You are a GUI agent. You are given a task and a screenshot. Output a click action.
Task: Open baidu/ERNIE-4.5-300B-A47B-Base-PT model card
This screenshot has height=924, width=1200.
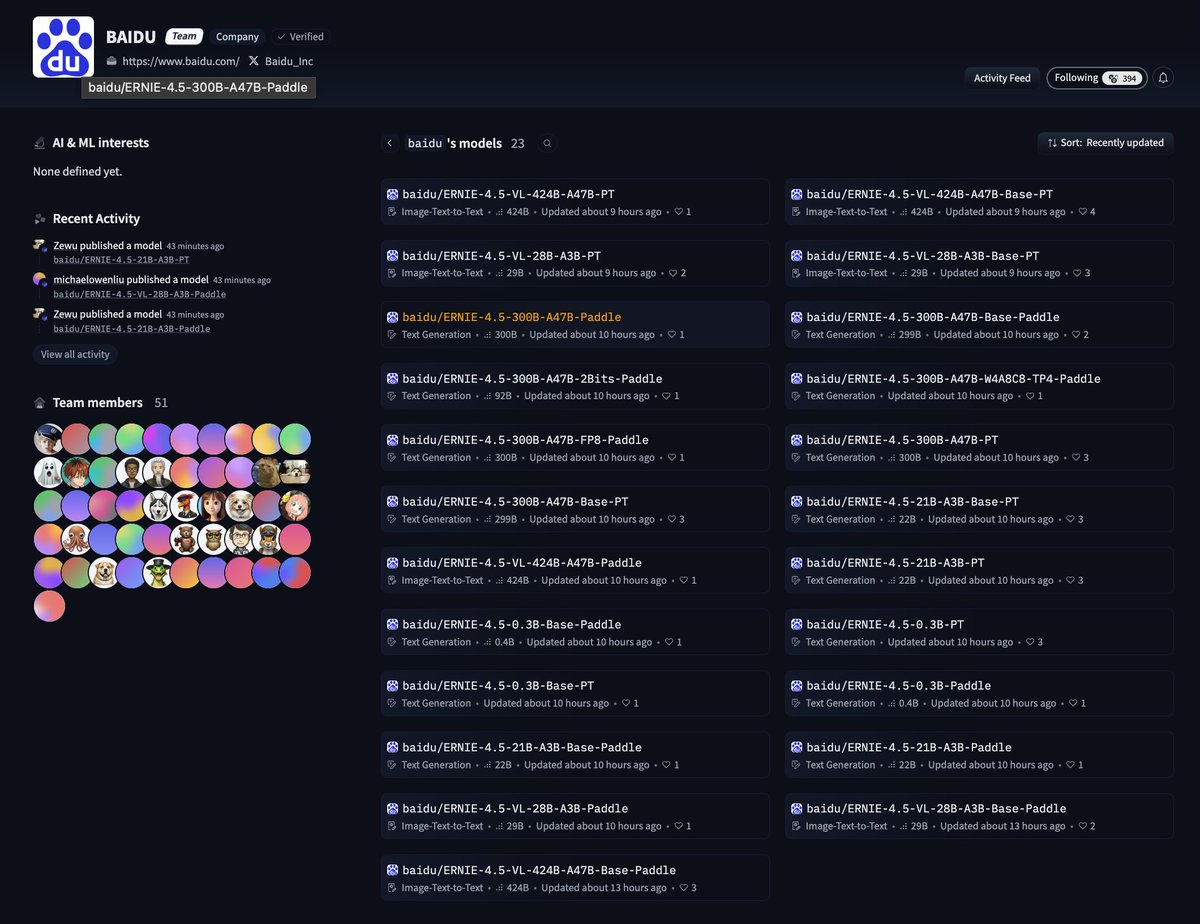click(x=575, y=509)
